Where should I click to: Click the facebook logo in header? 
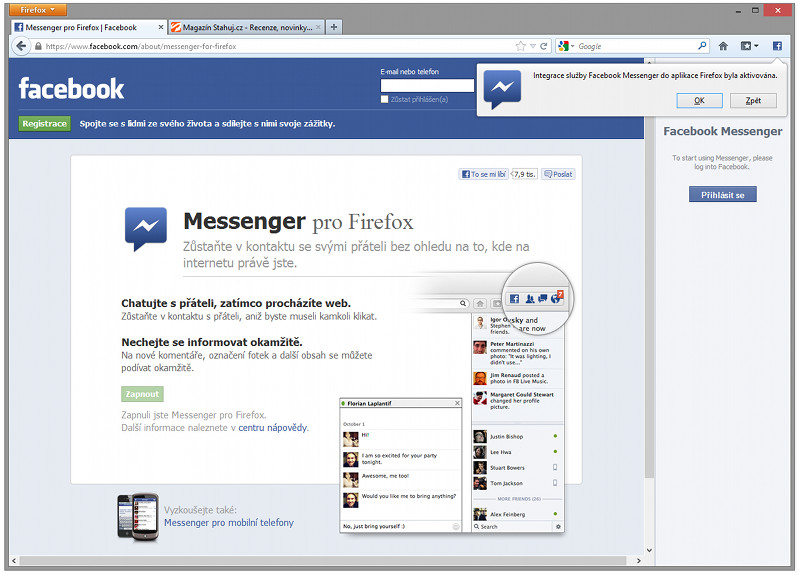71,89
